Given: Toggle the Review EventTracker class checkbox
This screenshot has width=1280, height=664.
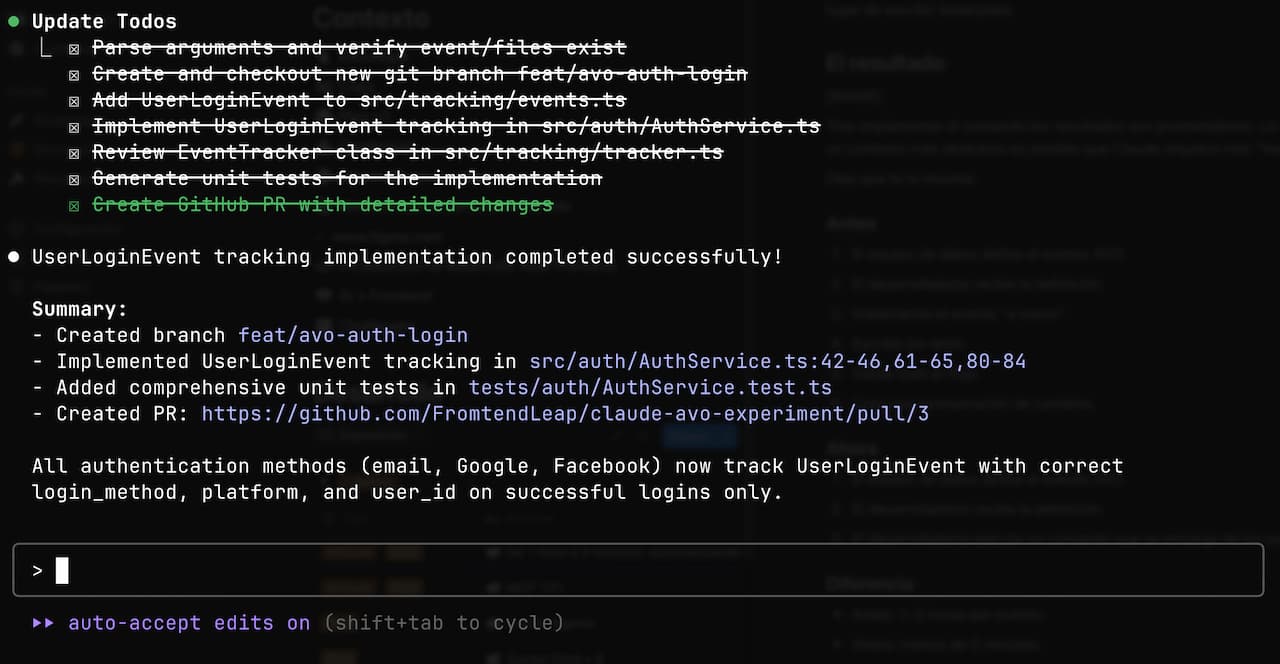Looking at the screenshot, I should (x=74, y=152).
